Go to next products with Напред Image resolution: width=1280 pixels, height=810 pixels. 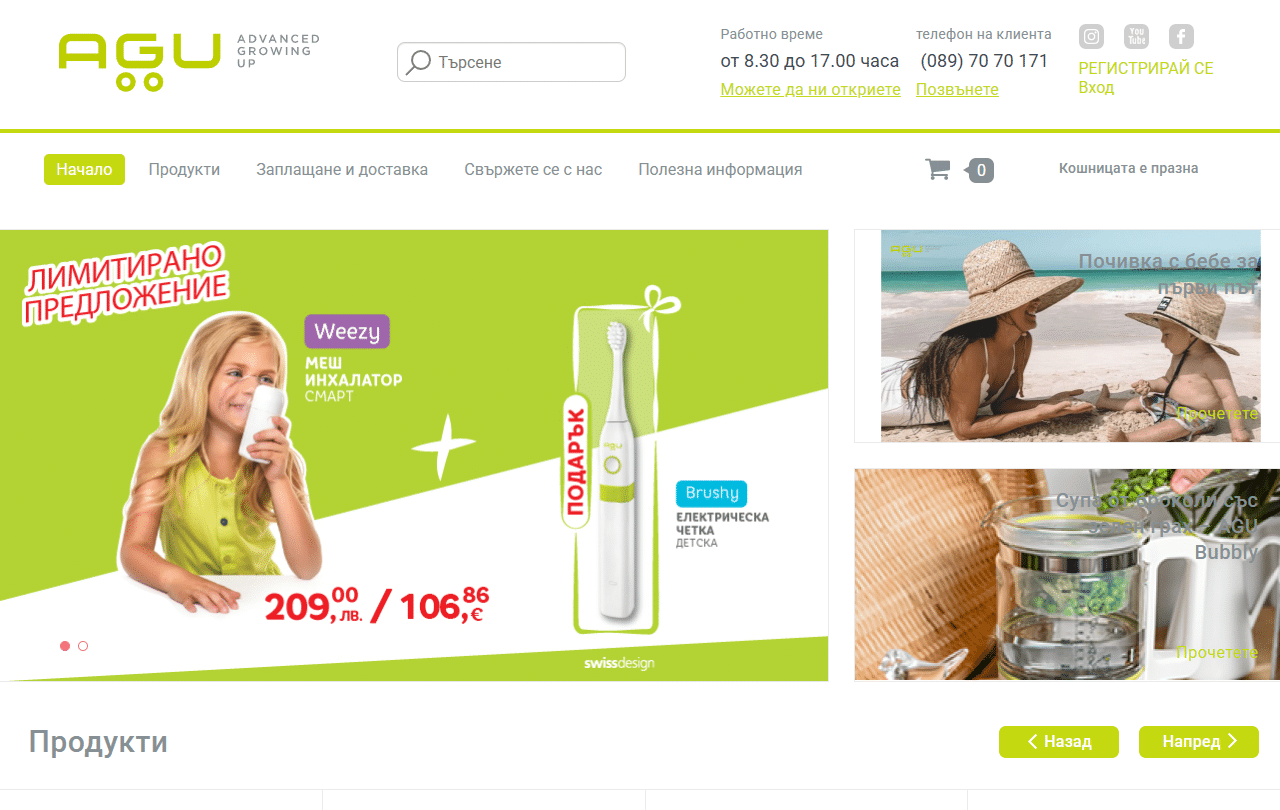click(1199, 742)
